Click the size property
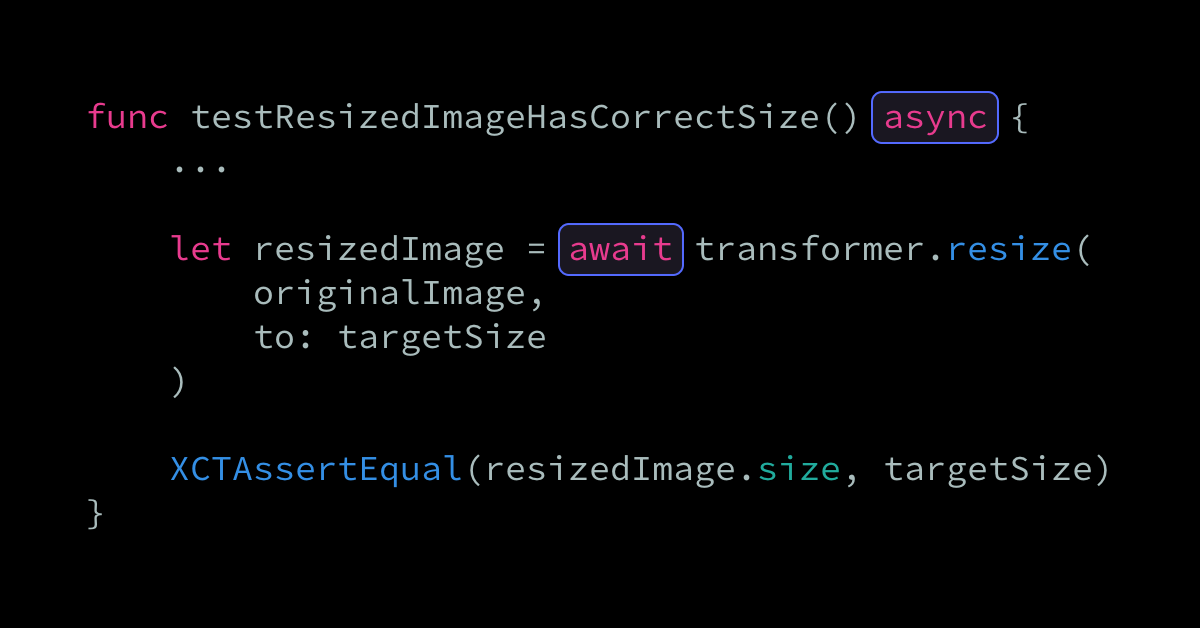The height and width of the screenshot is (628, 1200). pos(799,470)
